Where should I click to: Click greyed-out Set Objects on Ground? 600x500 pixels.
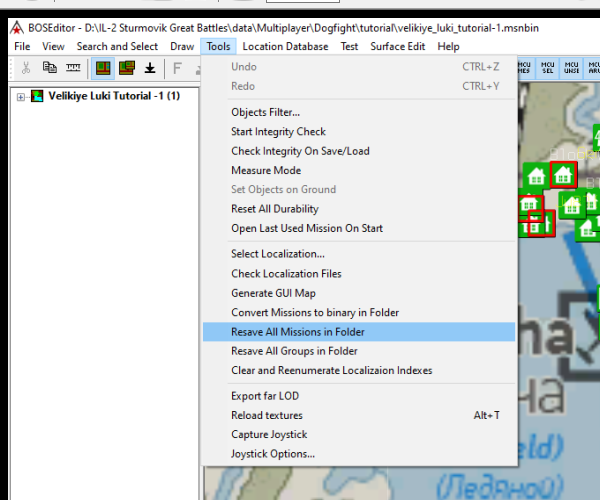click(x=359, y=189)
